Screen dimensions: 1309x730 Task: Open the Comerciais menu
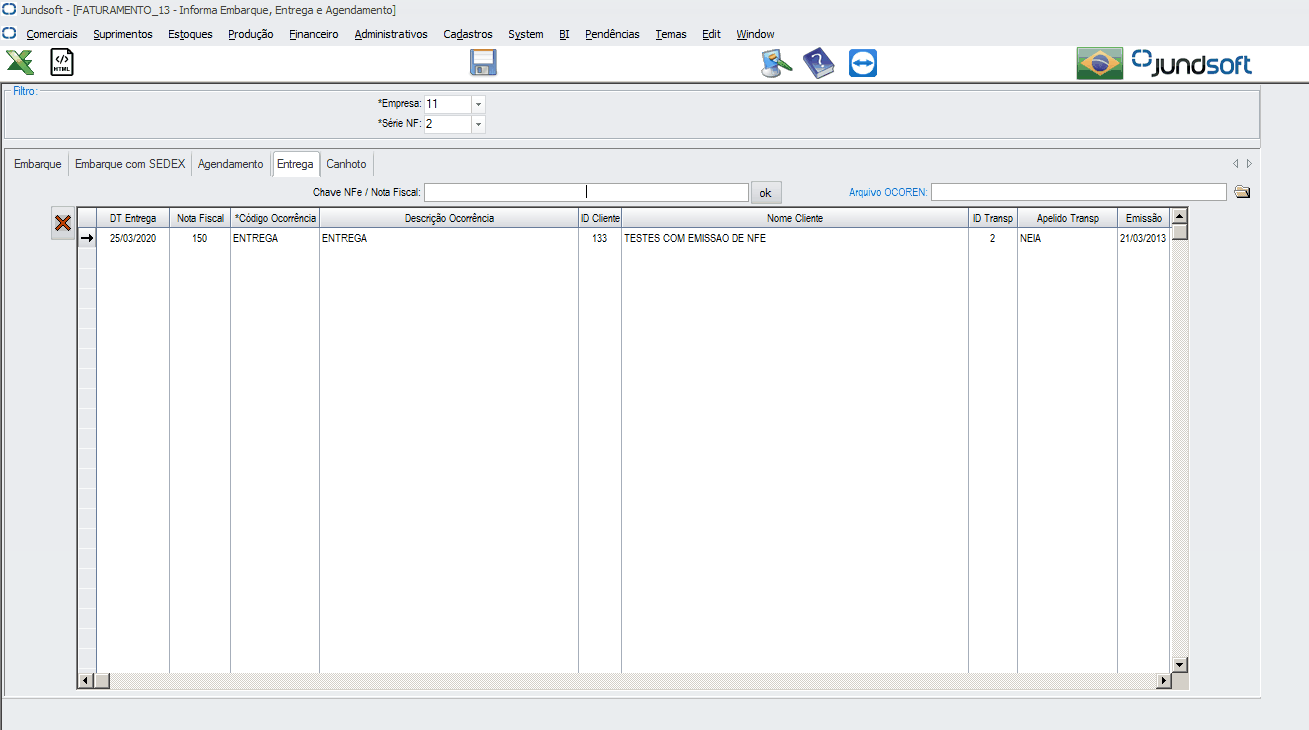52,34
